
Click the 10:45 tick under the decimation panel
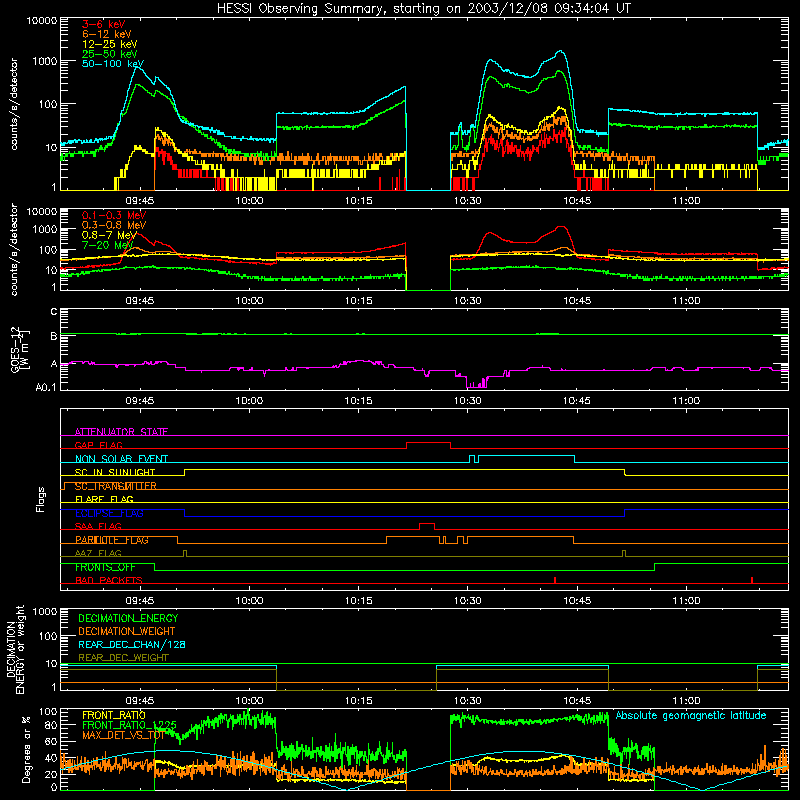[577, 701]
